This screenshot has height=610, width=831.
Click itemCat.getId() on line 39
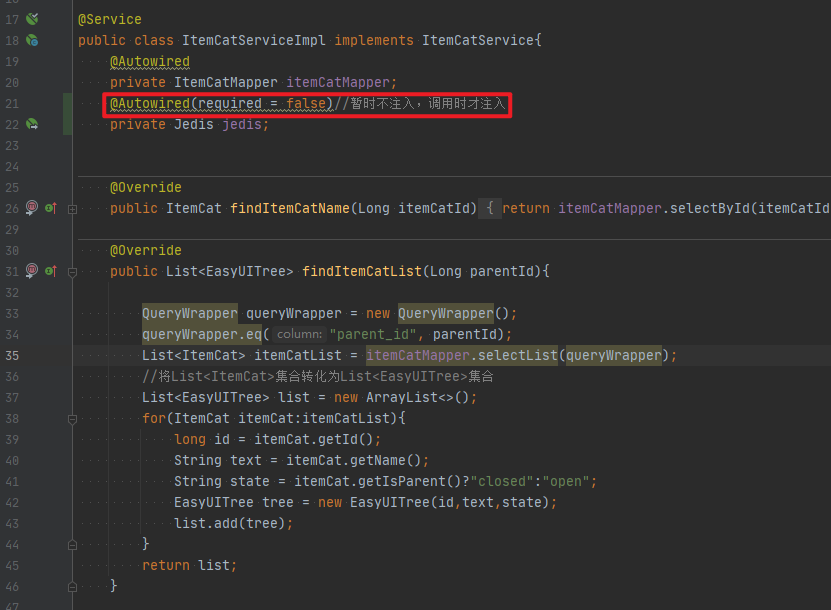coord(313,439)
